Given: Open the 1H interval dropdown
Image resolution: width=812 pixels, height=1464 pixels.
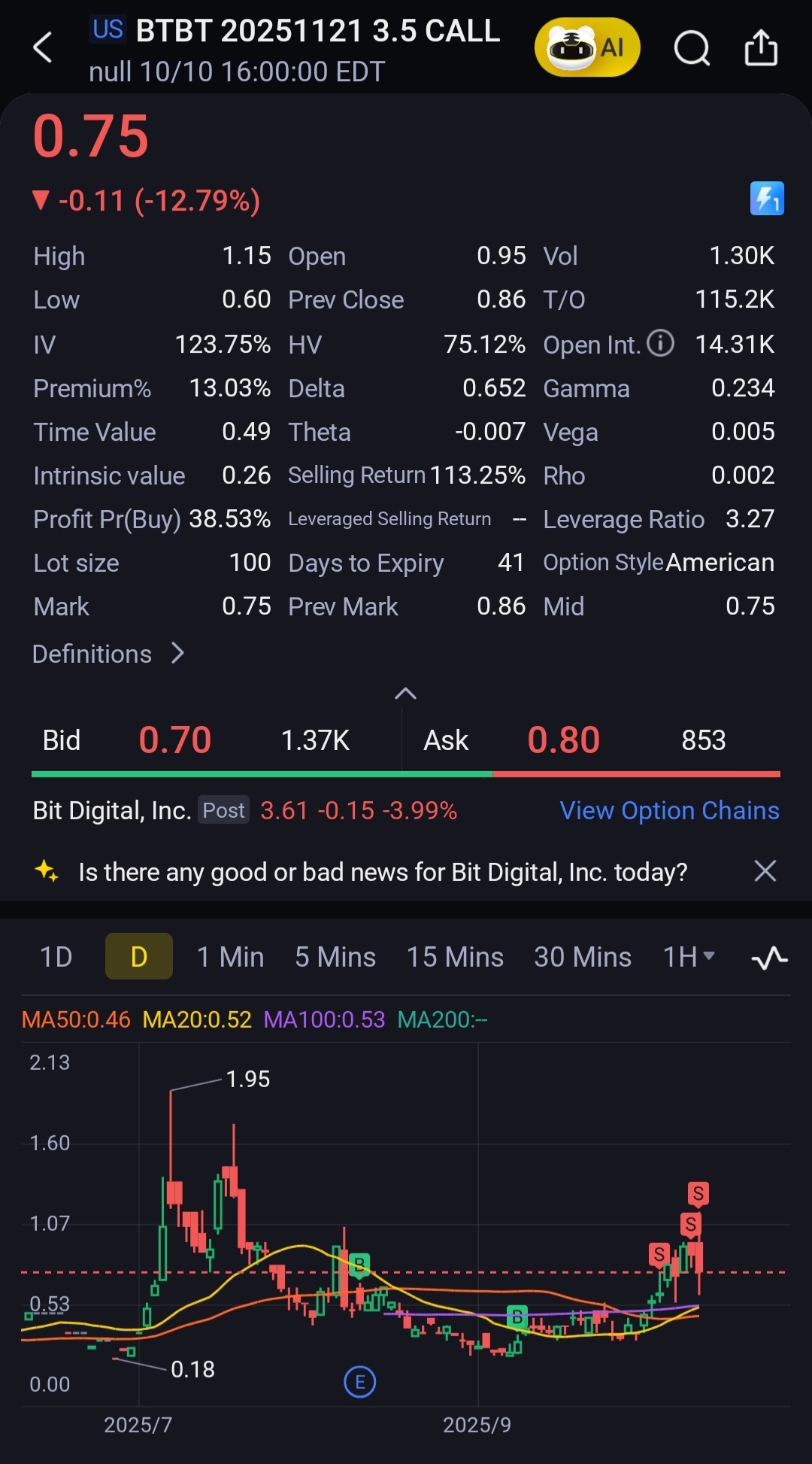Looking at the screenshot, I should 689,957.
